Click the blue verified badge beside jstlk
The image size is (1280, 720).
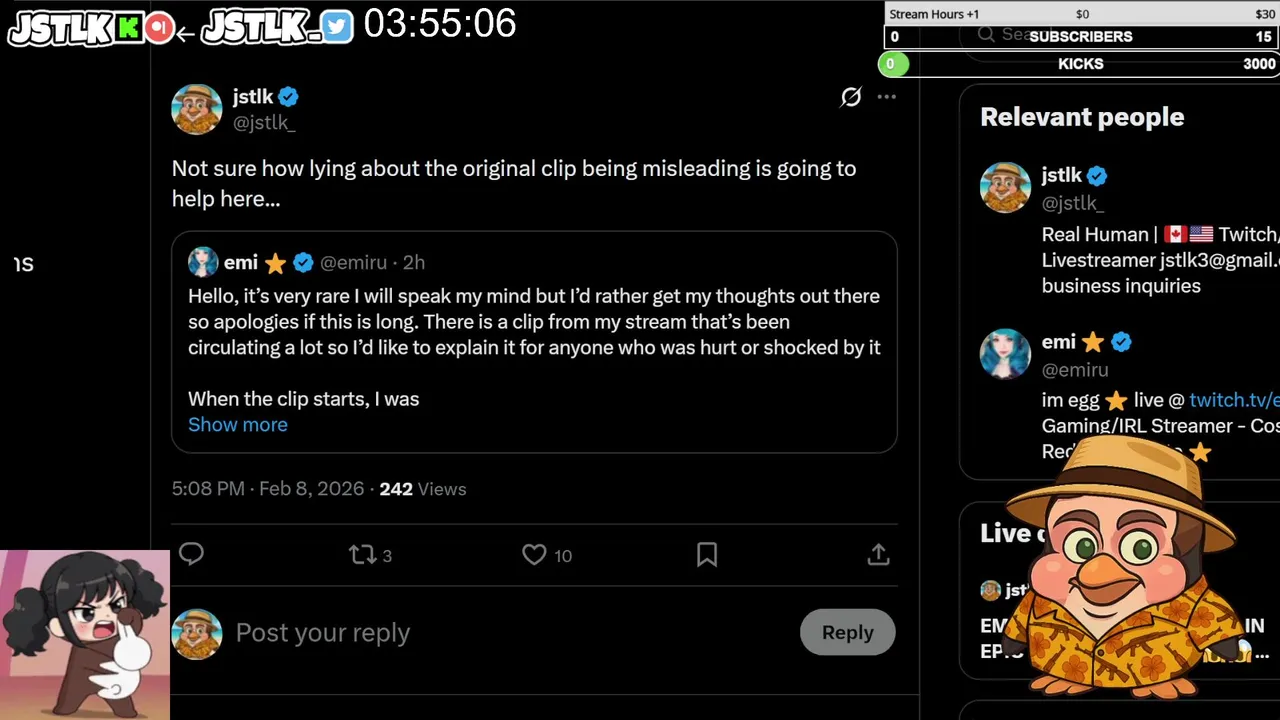click(x=289, y=97)
